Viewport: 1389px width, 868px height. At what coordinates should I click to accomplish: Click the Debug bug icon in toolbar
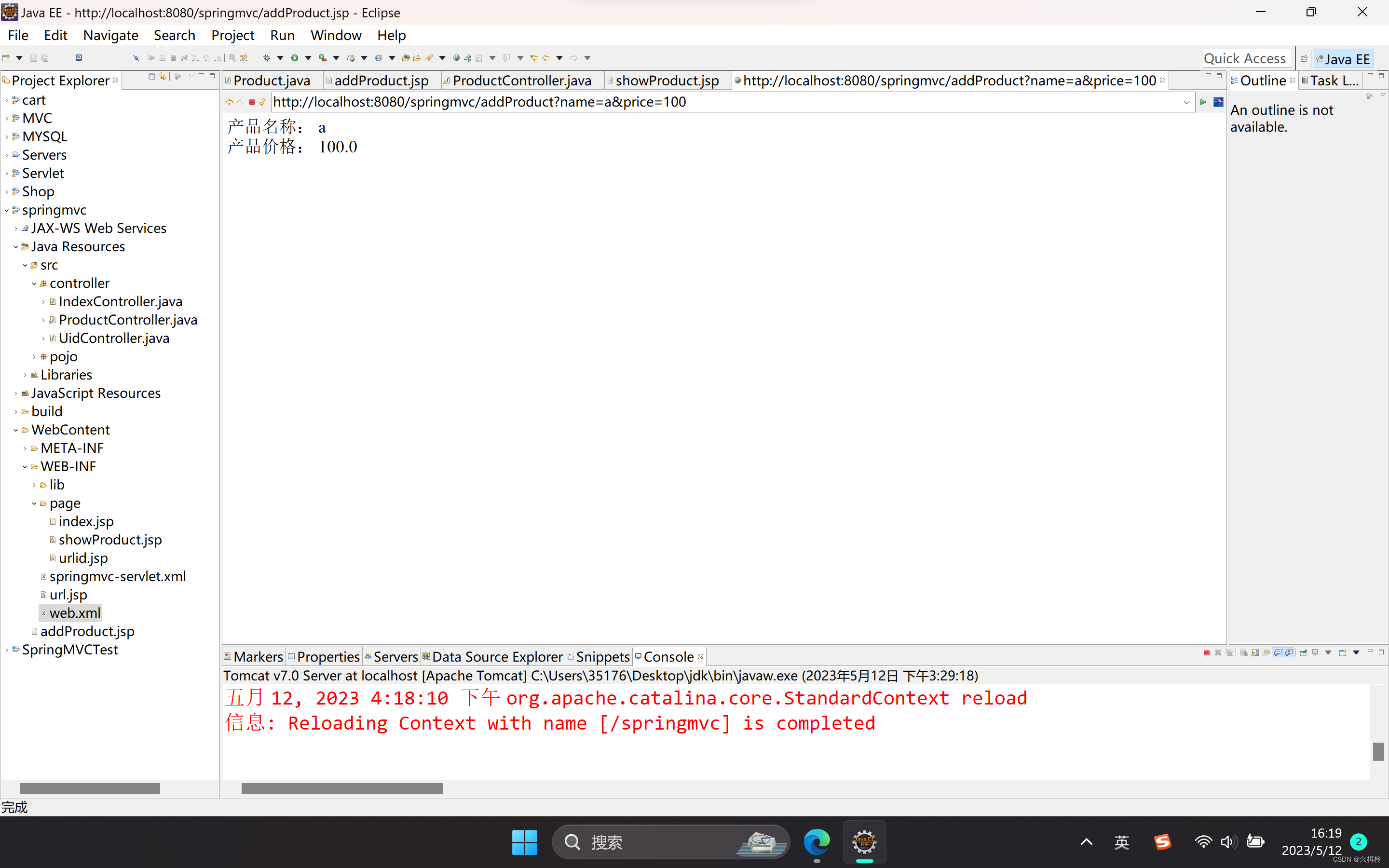267,58
